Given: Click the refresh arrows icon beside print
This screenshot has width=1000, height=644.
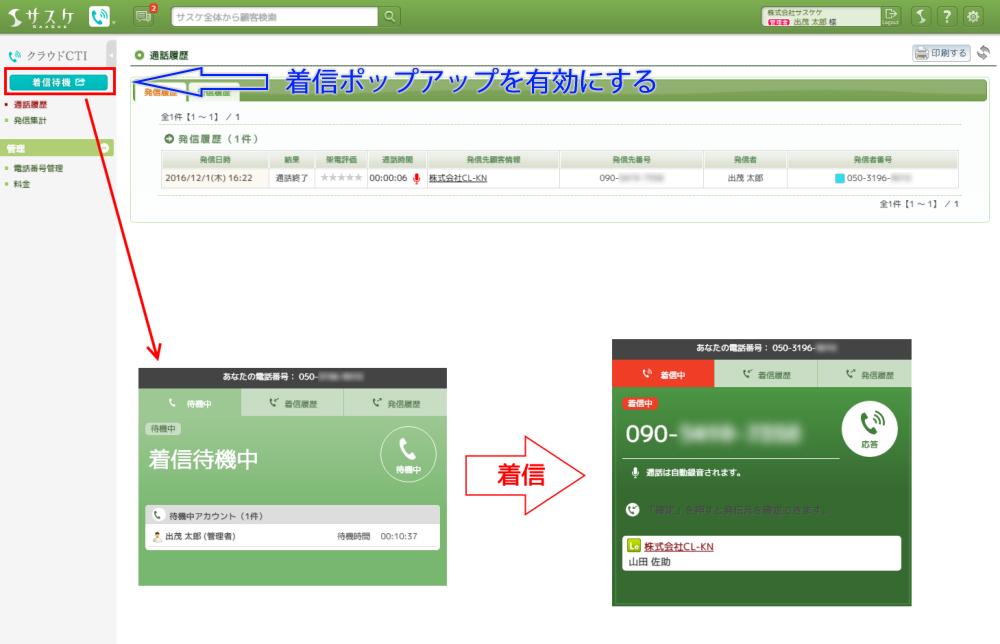Looking at the screenshot, I should click(x=984, y=53).
